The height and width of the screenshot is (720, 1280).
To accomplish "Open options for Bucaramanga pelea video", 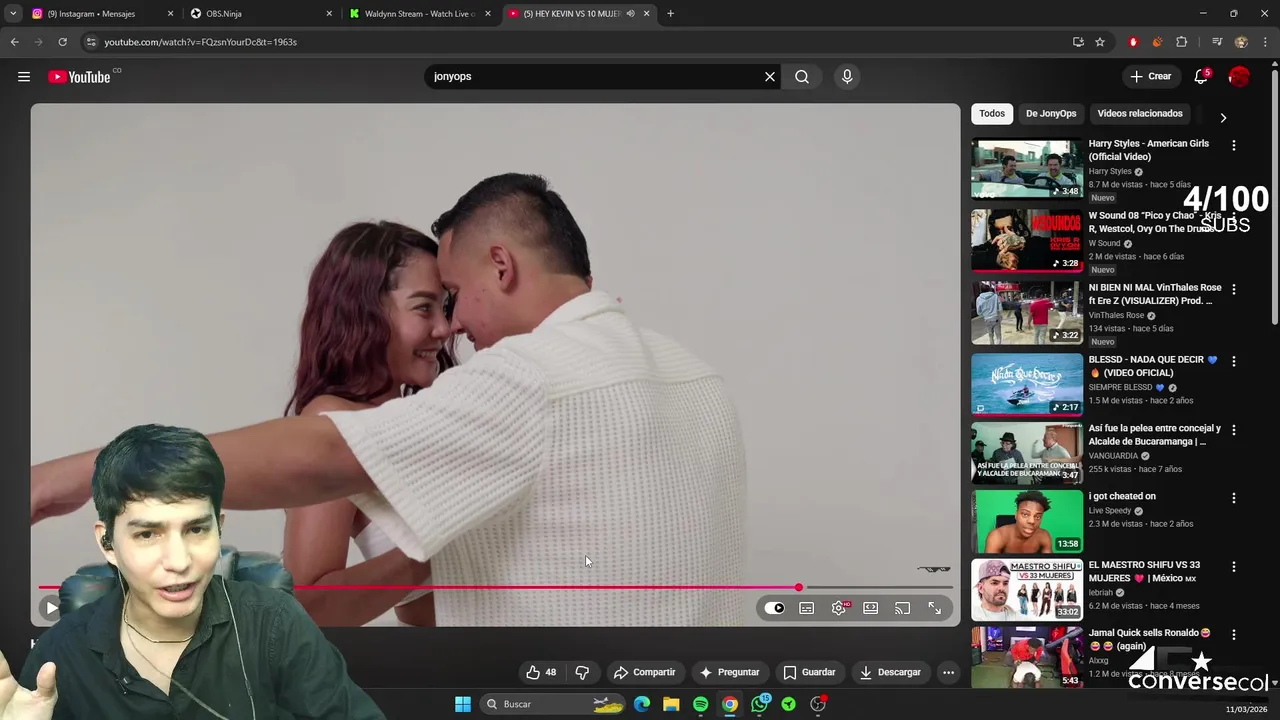I will coord(1234,430).
